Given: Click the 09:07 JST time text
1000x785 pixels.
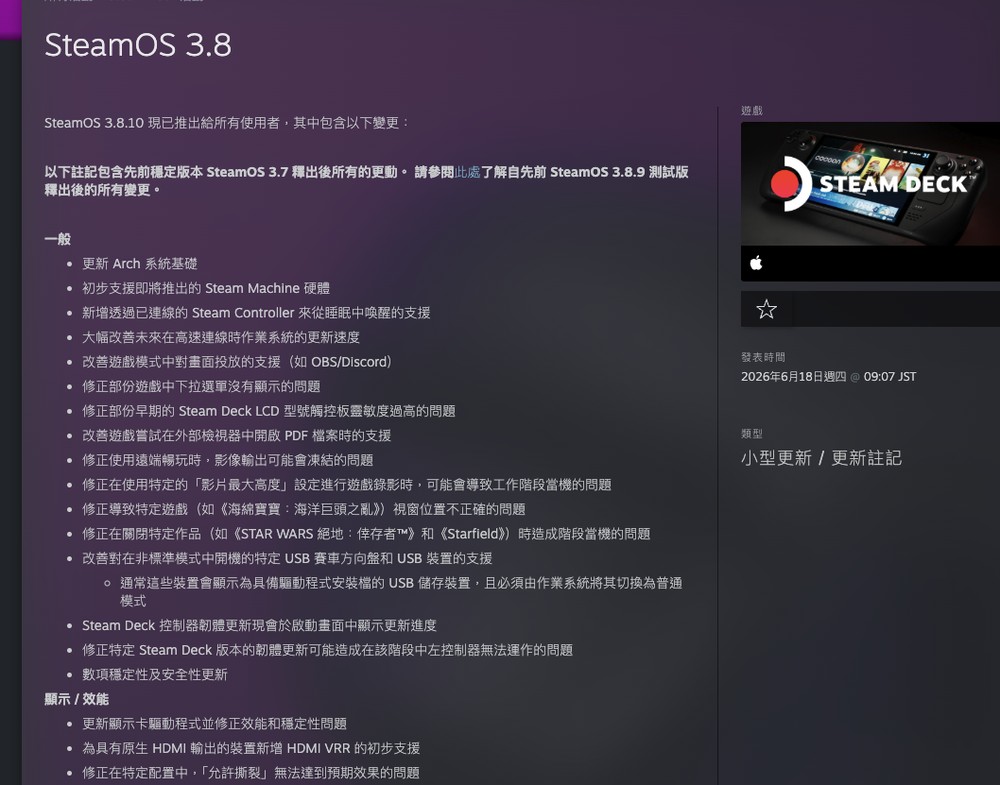Looking at the screenshot, I should (890, 377).
